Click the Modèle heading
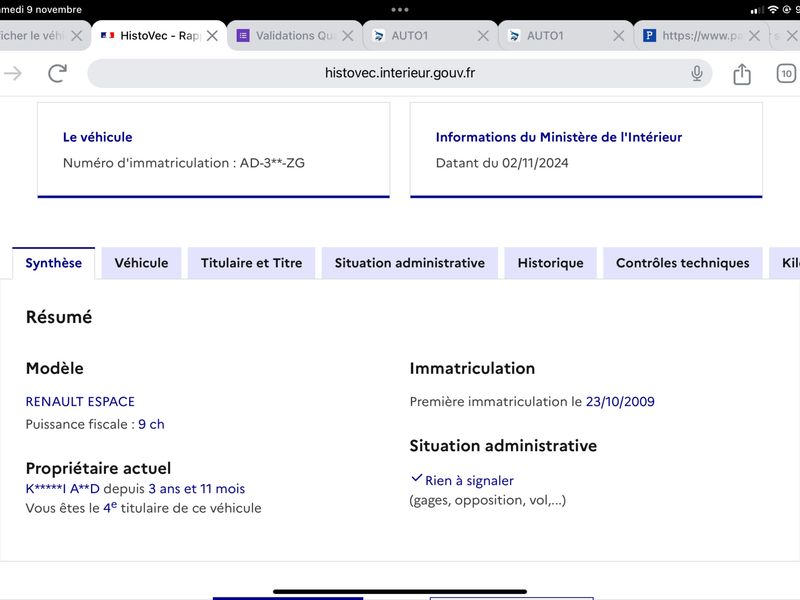The height and width of the screenshot is (600, 800). click(x=55, y=368)
